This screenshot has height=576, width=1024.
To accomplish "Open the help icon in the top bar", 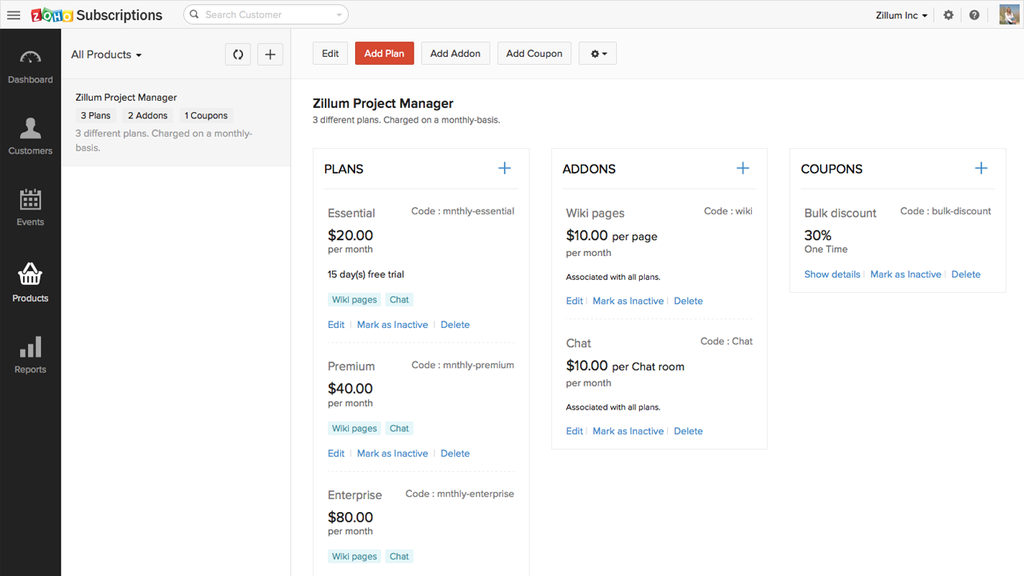I will (x=974, y=15).
